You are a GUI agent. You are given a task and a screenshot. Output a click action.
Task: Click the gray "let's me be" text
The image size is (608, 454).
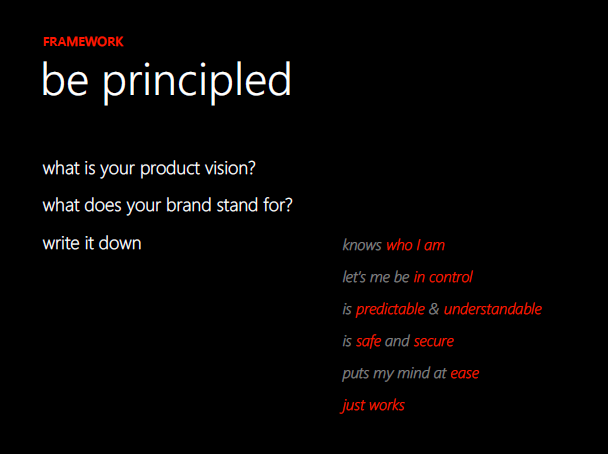pyautogui.click(x=376, y=277)
